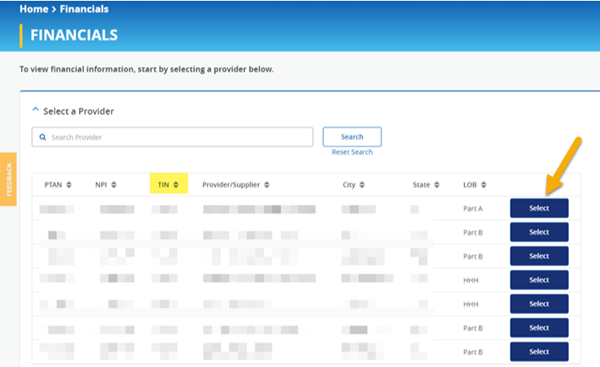Sort table by City column arrows
The width and height of the screenshot is (600, 367).
(362, 185)
